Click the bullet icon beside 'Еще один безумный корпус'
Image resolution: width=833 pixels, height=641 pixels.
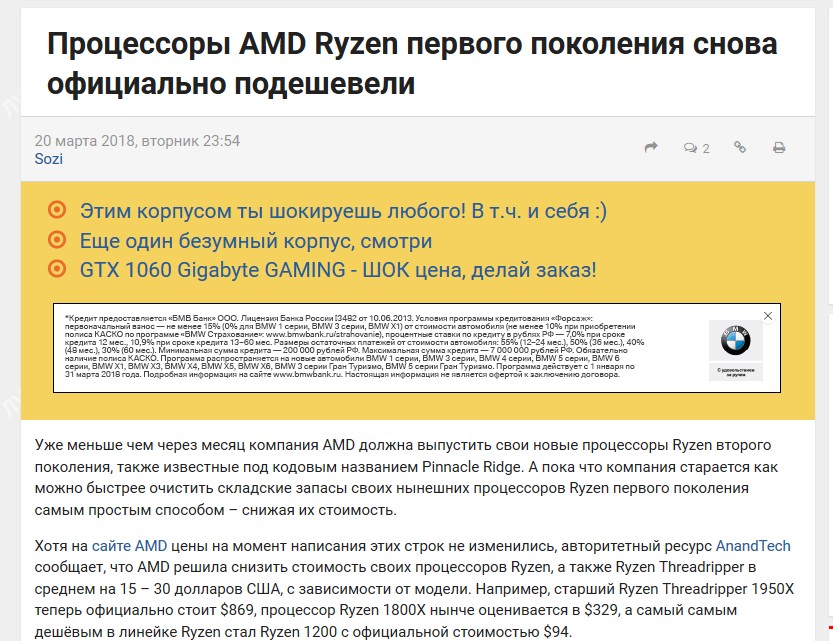coord(57,240)
